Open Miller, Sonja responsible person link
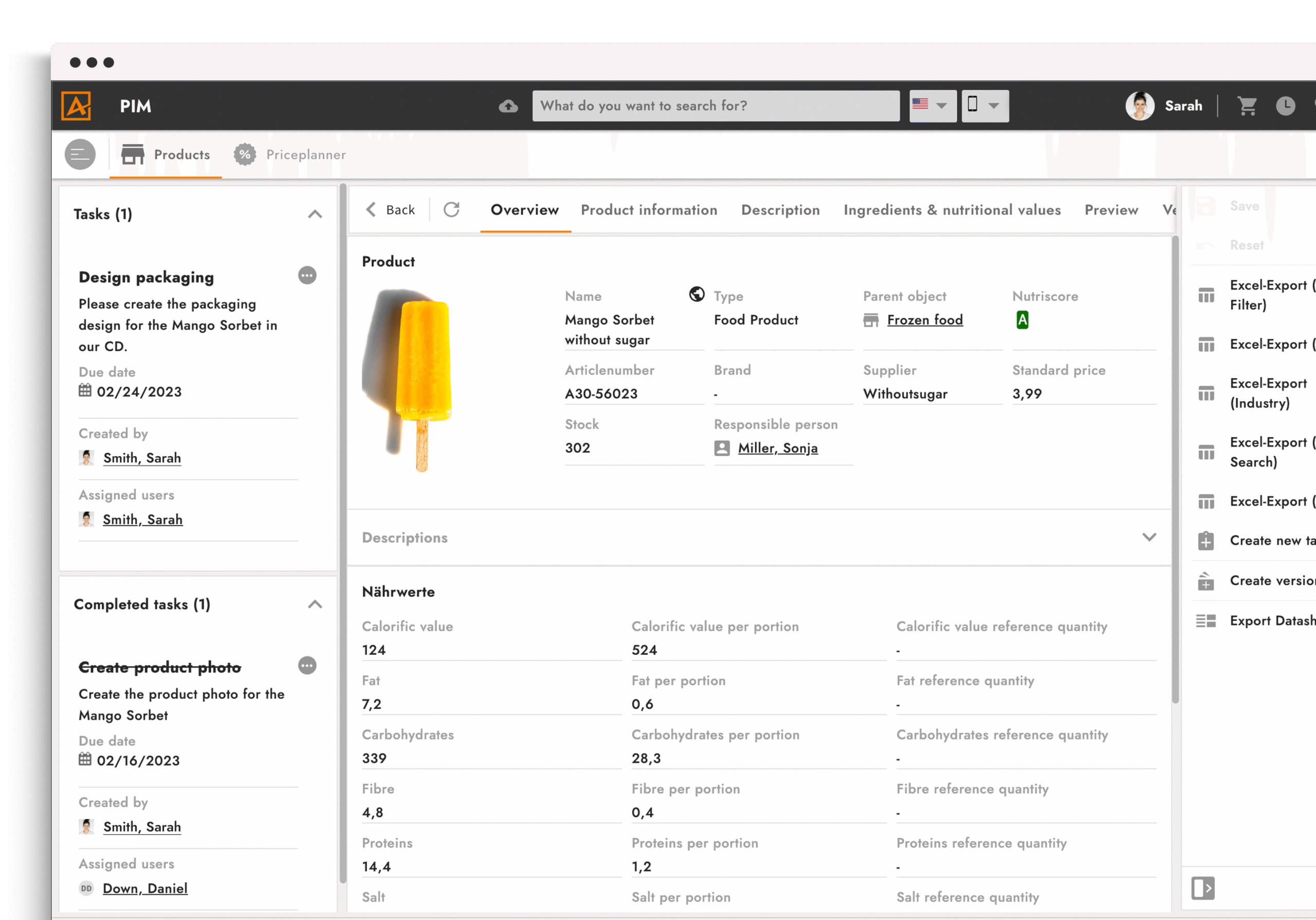1316x920 pixels. (x=777, y=448)
